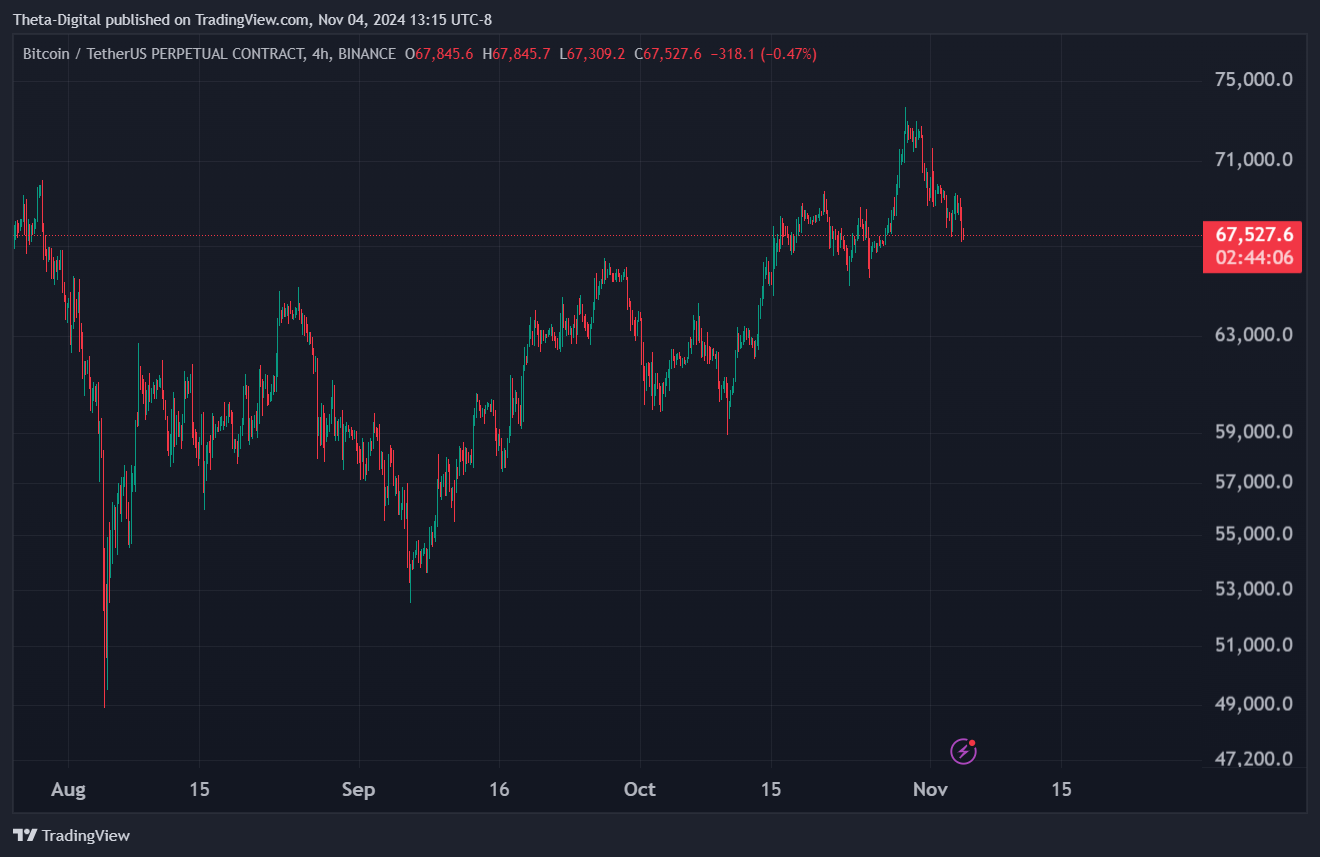
Task: Click the Aug label on the time axis
Action: (68, 790)
